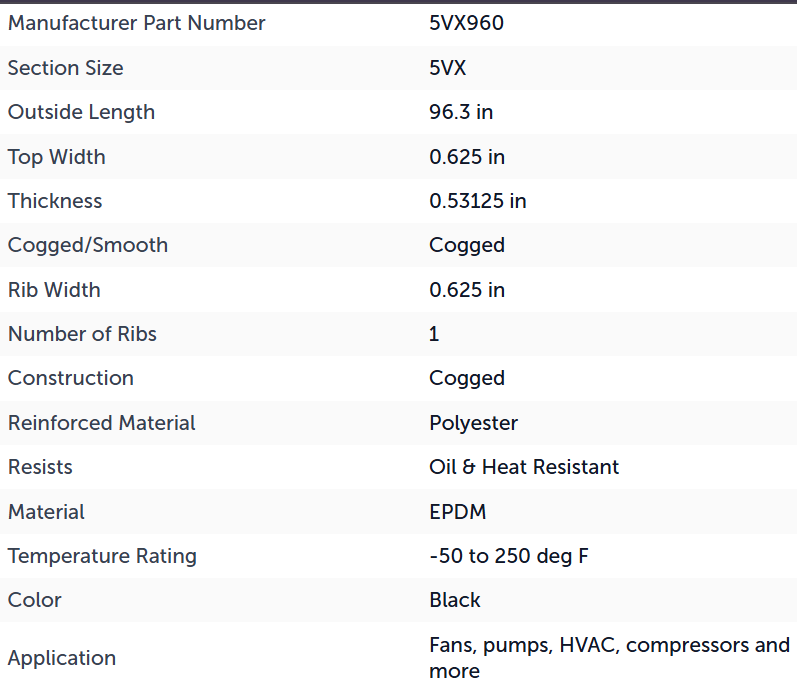Click the Application row label

pyautogui.click(x=62, y=659)
